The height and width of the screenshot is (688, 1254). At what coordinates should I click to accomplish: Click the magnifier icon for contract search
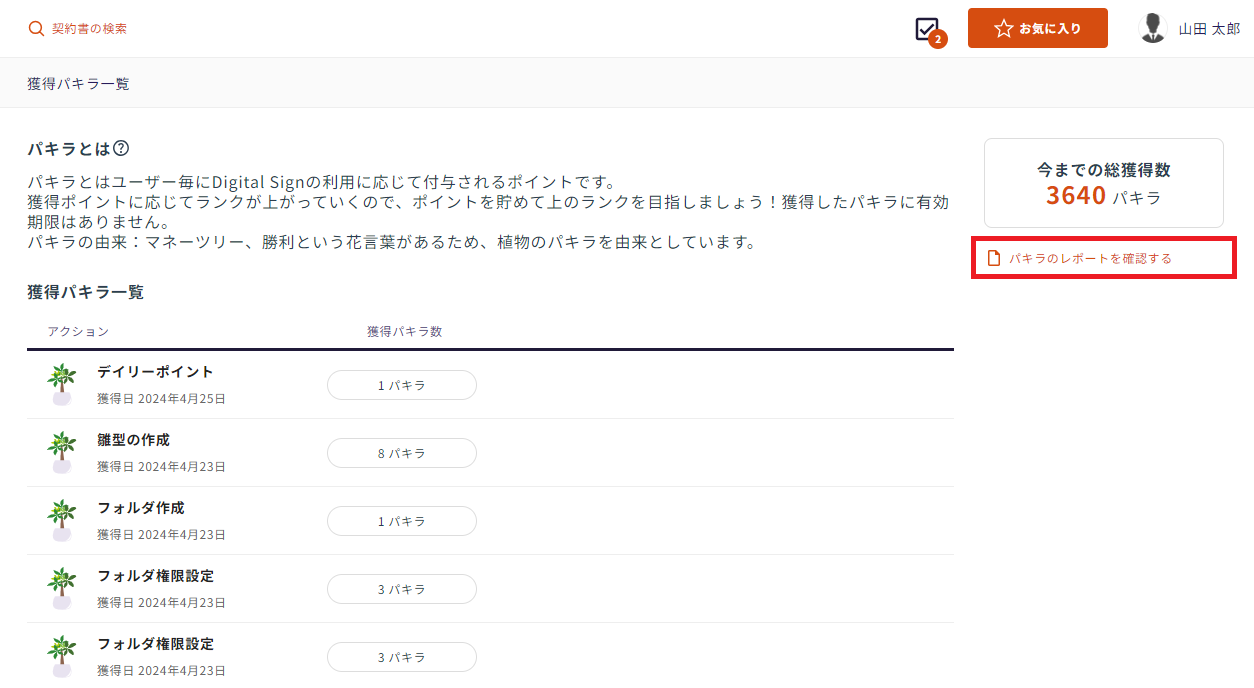pos(36,29)
